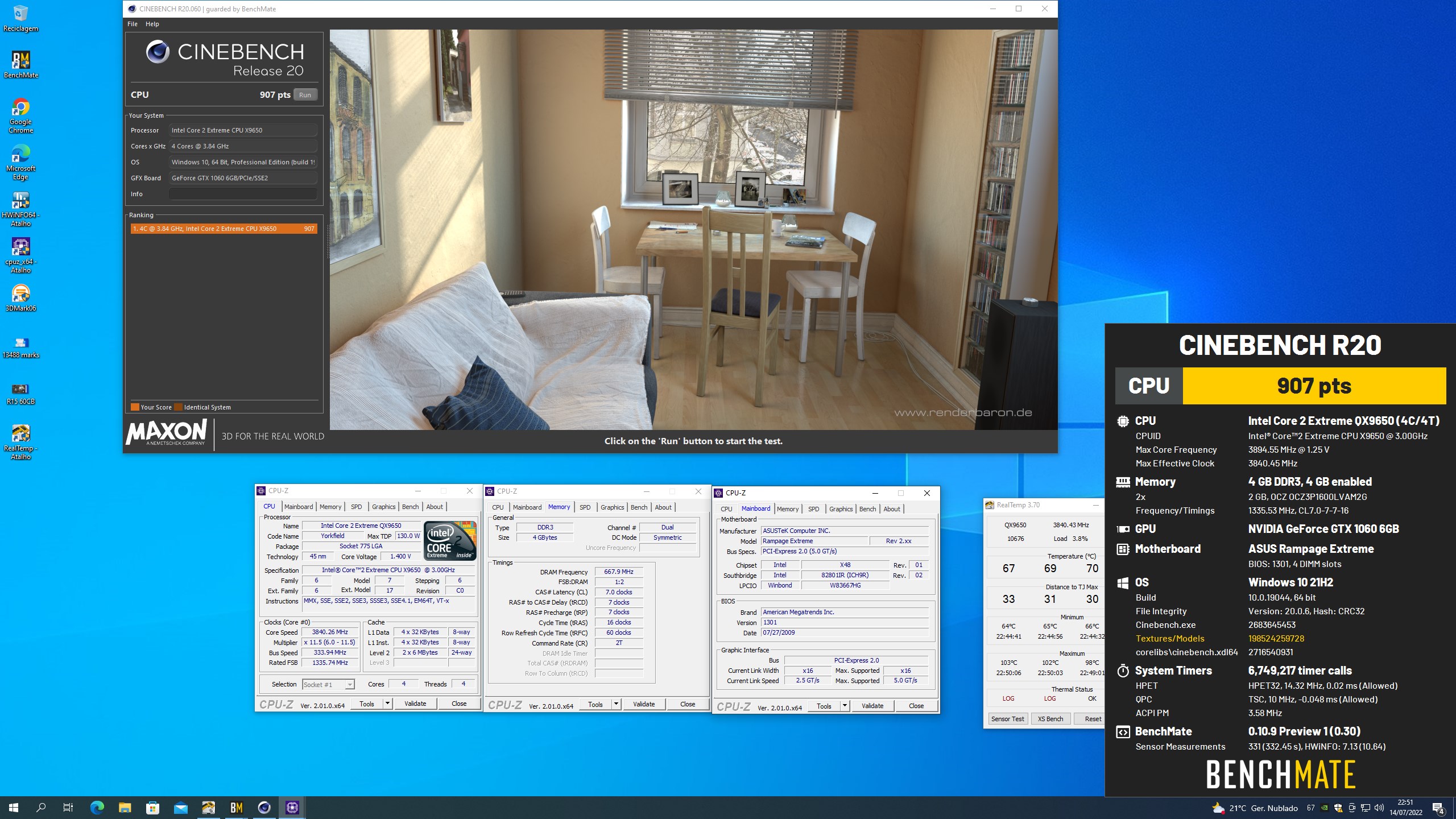Open Task View on the taskbar
1456x819 pixels.
point(68,808)
